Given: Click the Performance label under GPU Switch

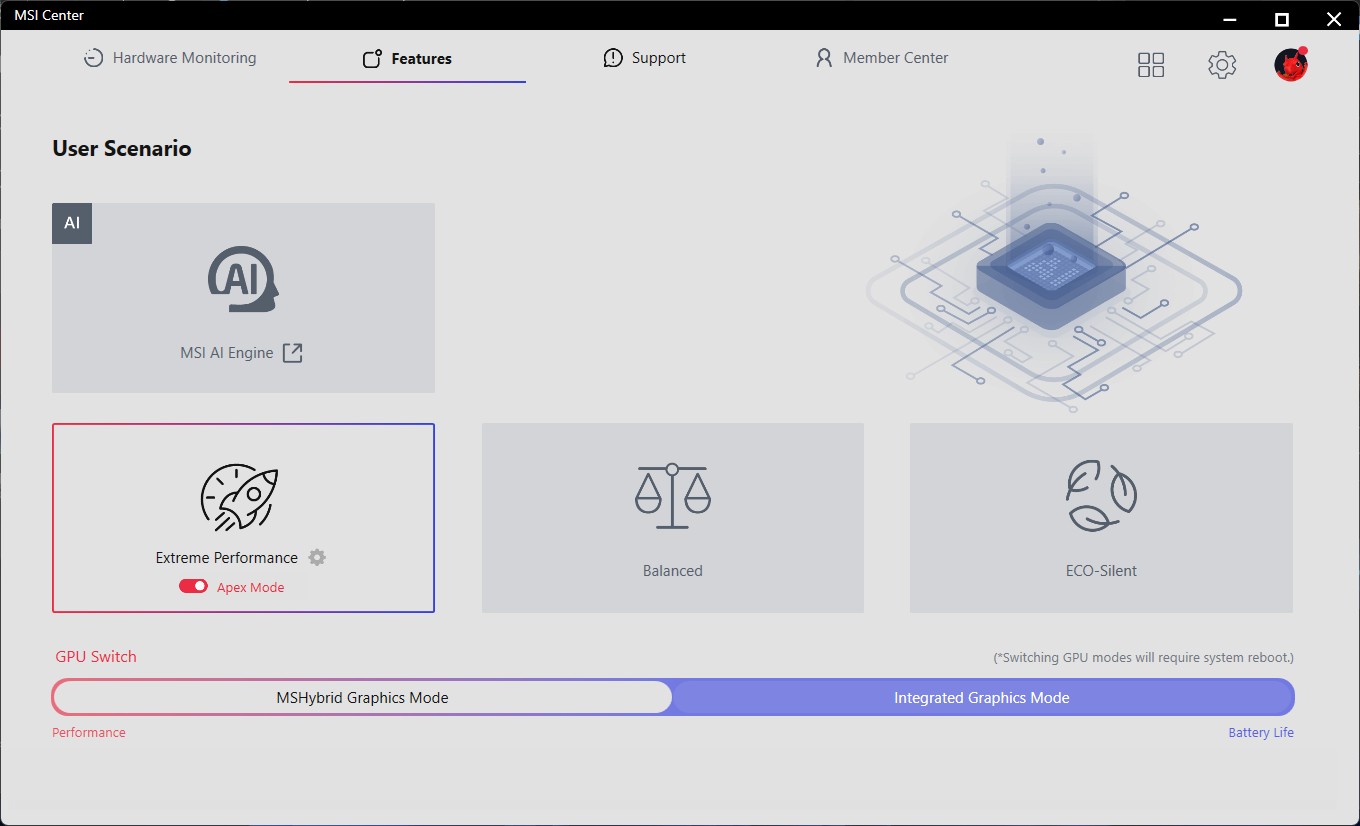Looking at the screenshot, I should (x=89, y=733).
